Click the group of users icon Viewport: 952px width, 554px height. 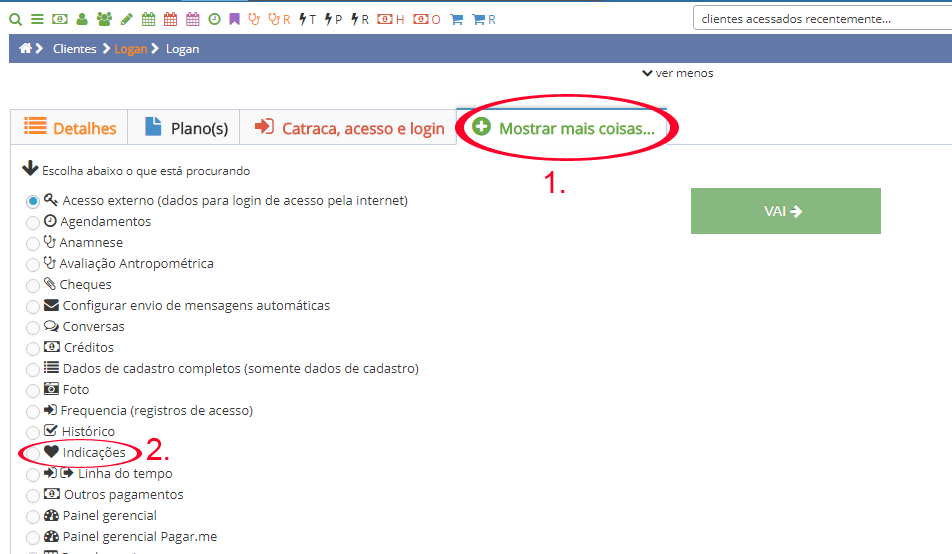pos(104,19)
